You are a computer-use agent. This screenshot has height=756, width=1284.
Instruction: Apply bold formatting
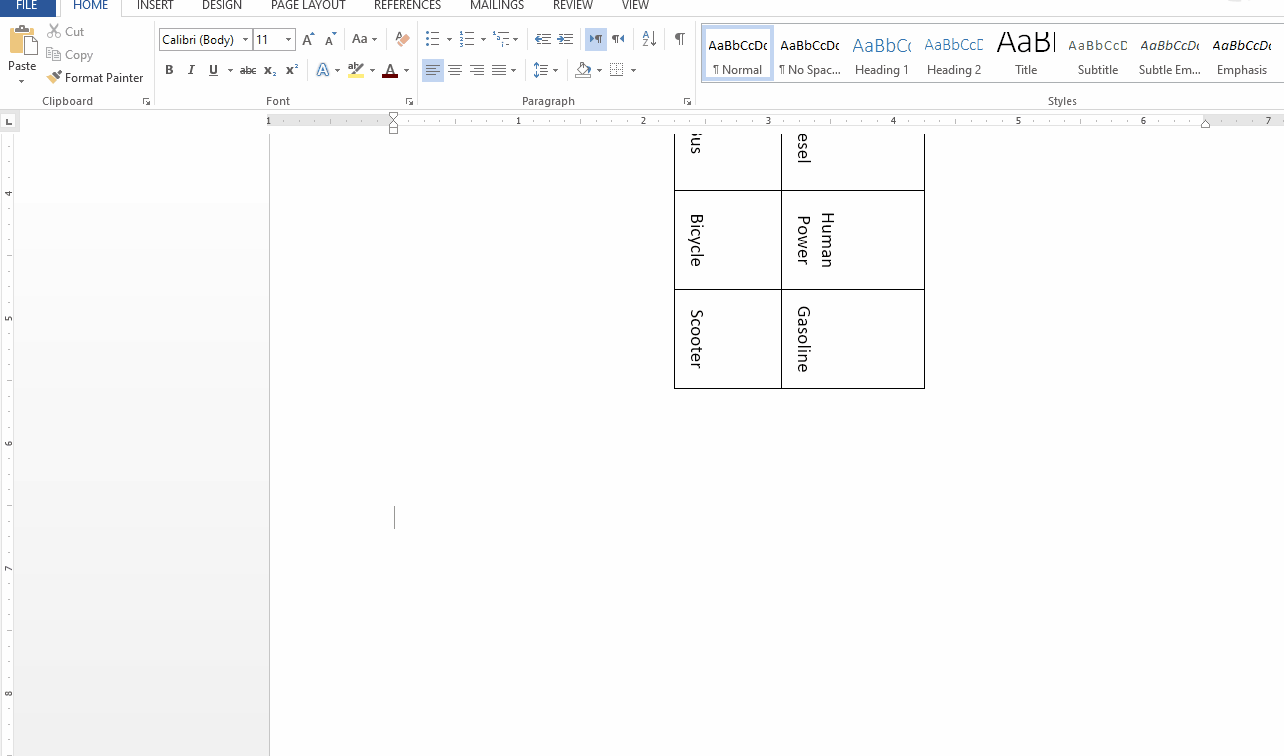[x=169, y=70]
